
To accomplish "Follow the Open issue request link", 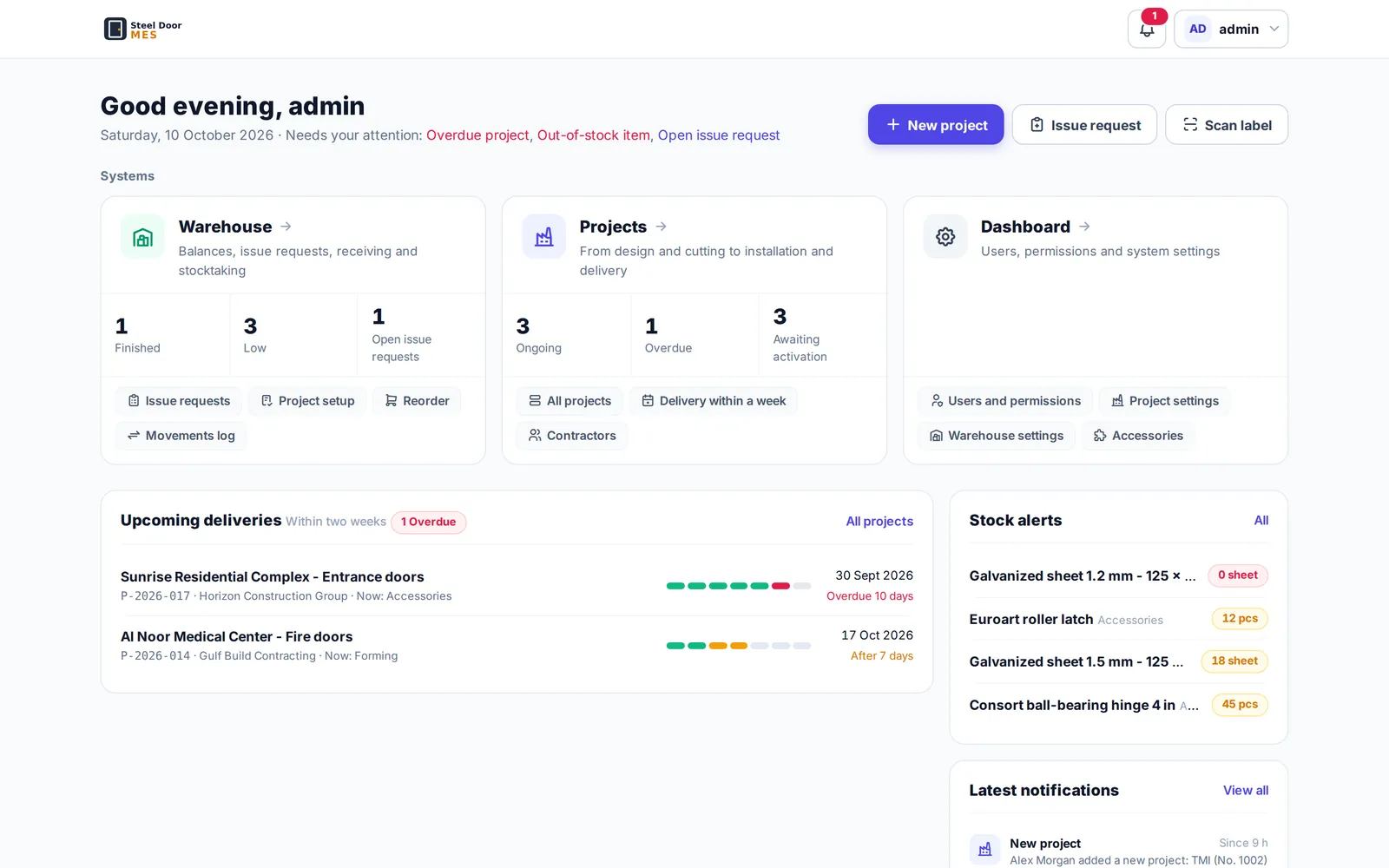I will pos(719,135).
